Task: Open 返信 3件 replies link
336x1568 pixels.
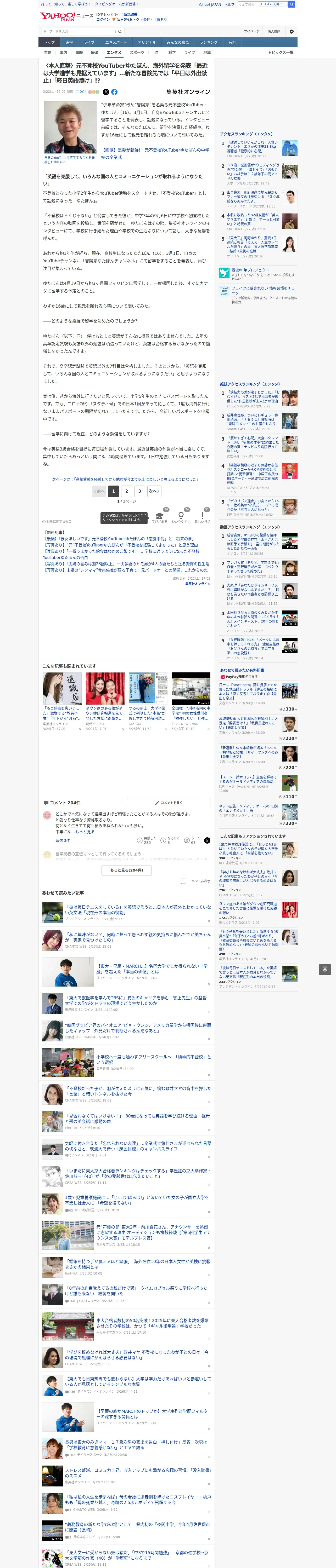Action: pyautogui.click(x=62, y=841)
